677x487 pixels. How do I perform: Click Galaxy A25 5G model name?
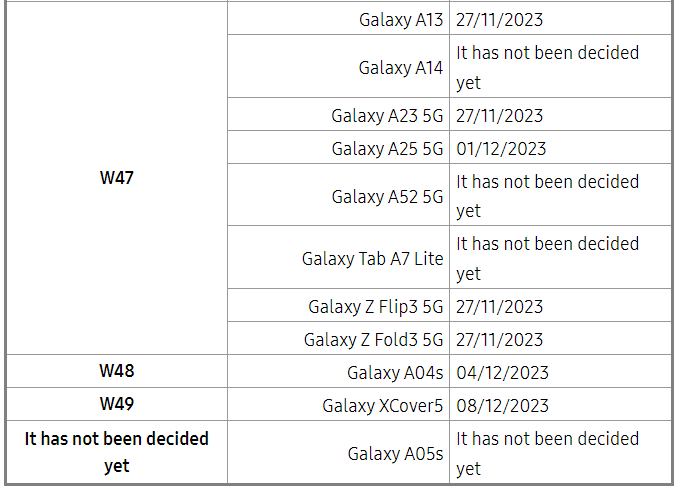pos(387,149)
